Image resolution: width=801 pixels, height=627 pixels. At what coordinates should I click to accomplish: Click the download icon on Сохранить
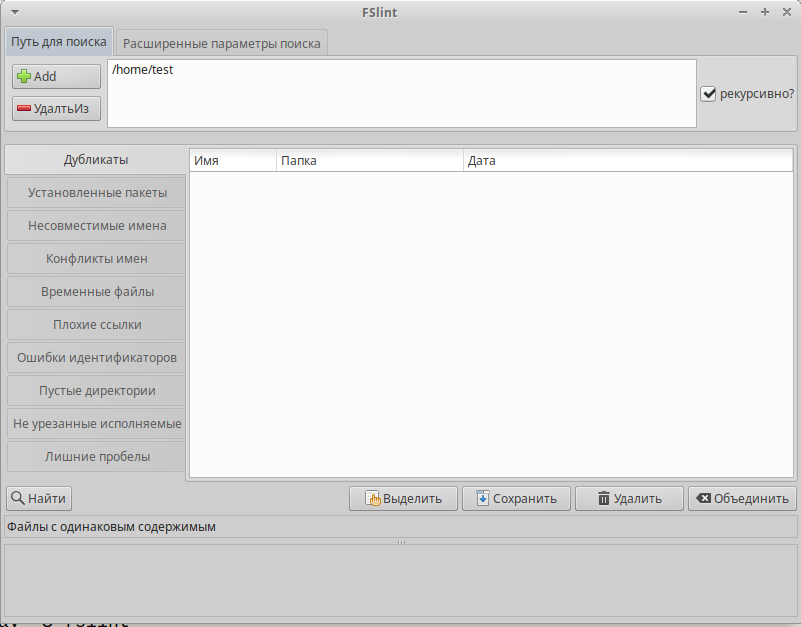[483, 498]
